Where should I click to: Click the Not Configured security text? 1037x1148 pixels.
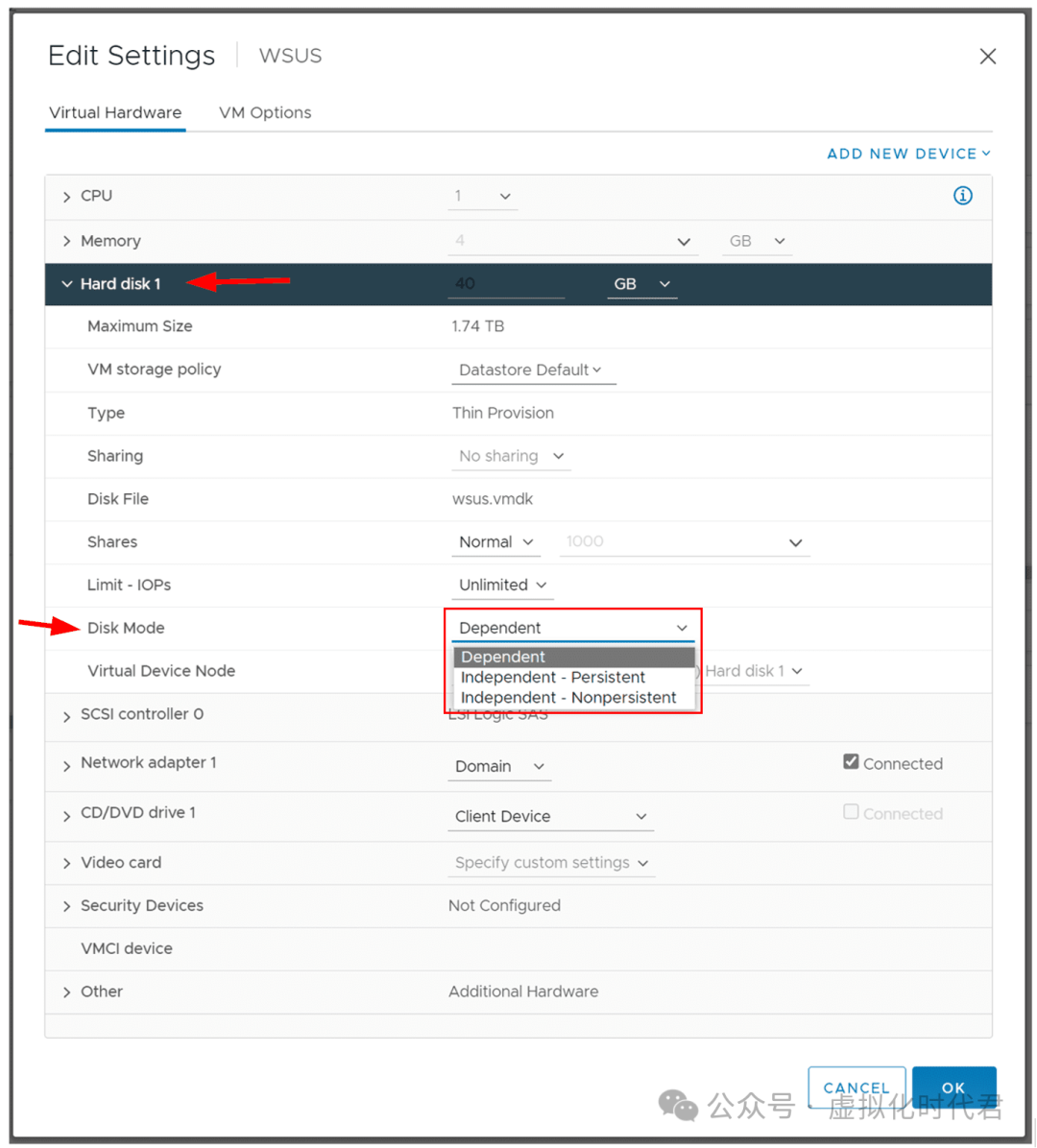(505, 906)
